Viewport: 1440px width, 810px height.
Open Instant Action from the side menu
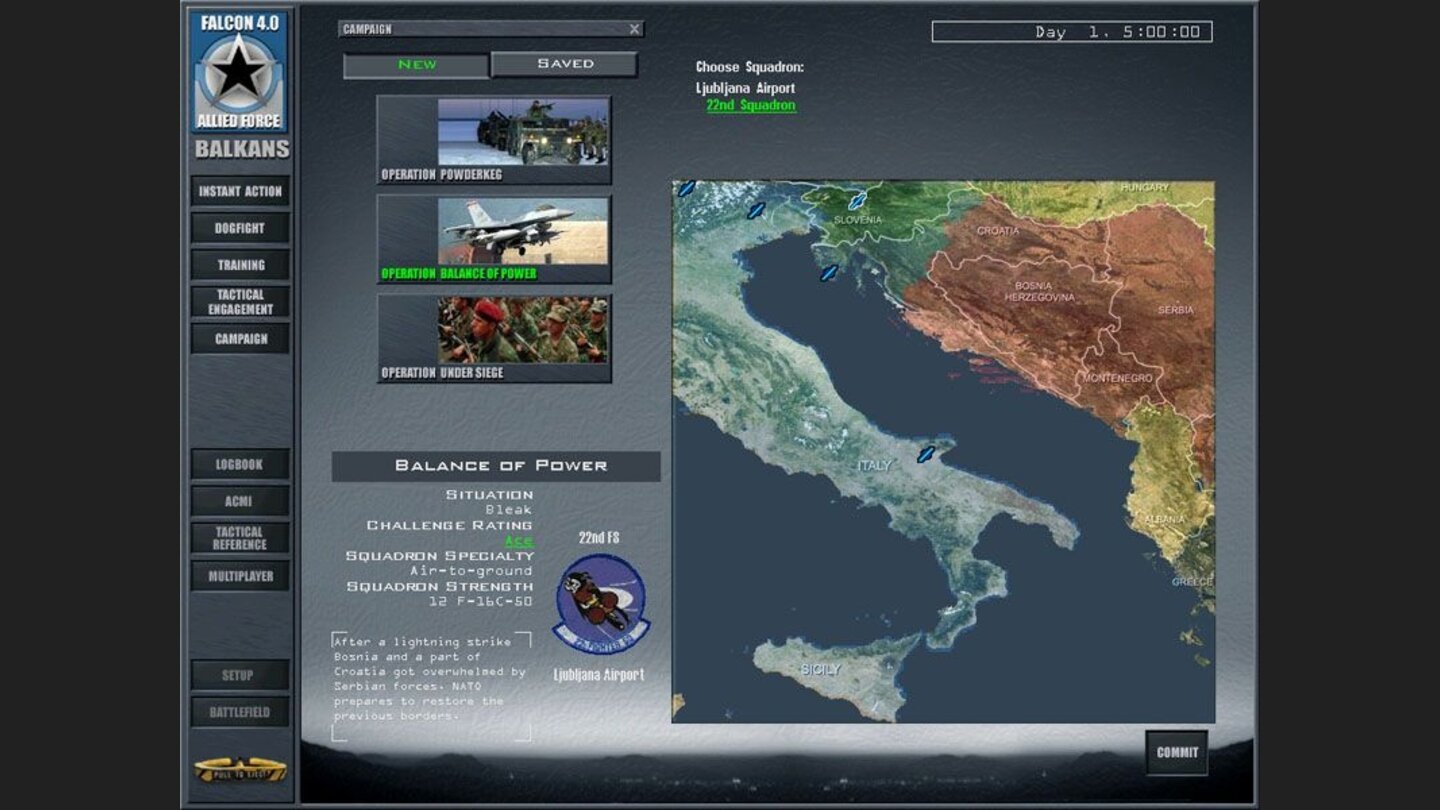pyautogui.click(x=240, y=191)
